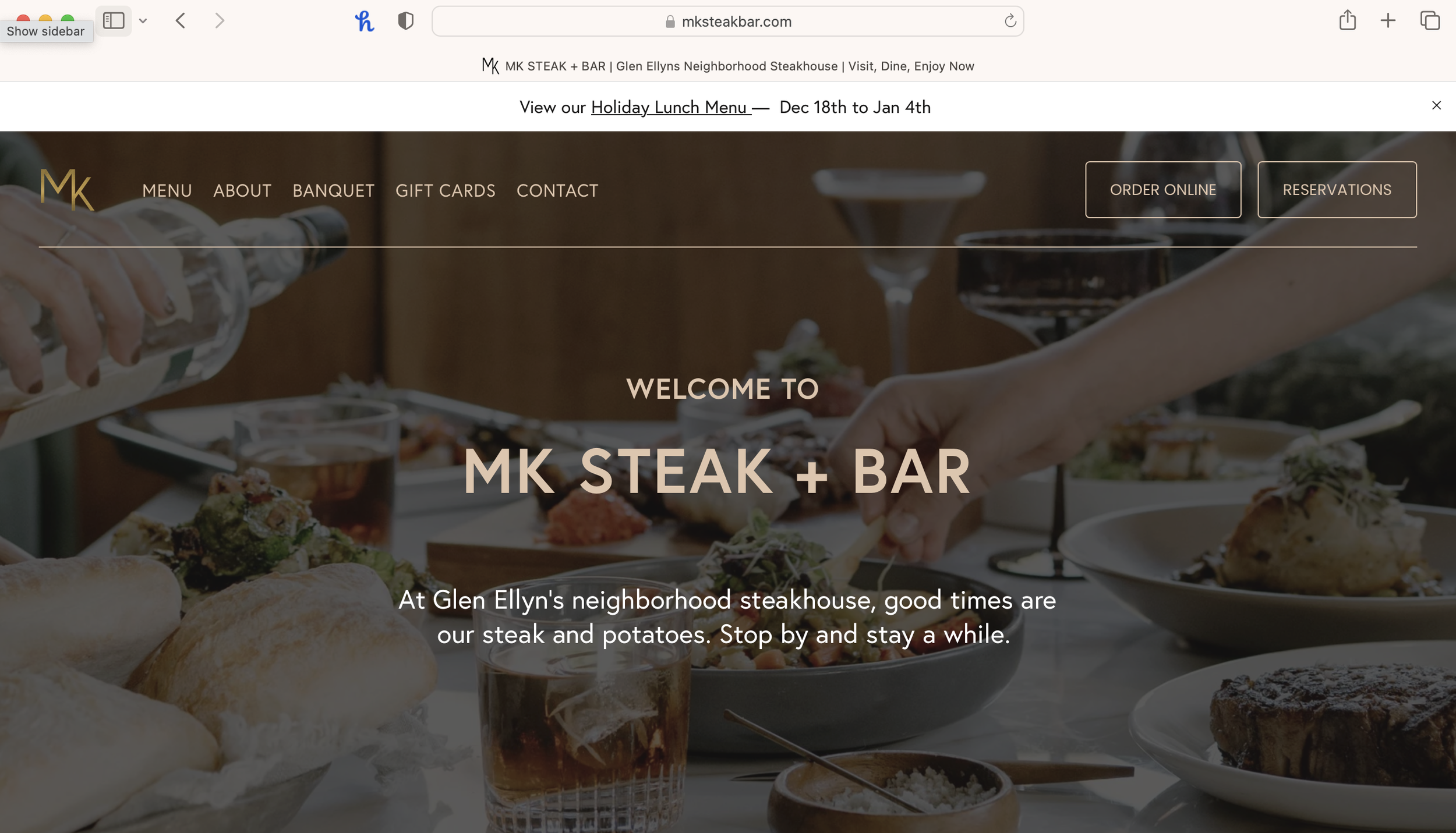This screenshot has height=833, width=1456.
Task: Open the Share sheet icon
Action: (1347, 20)
